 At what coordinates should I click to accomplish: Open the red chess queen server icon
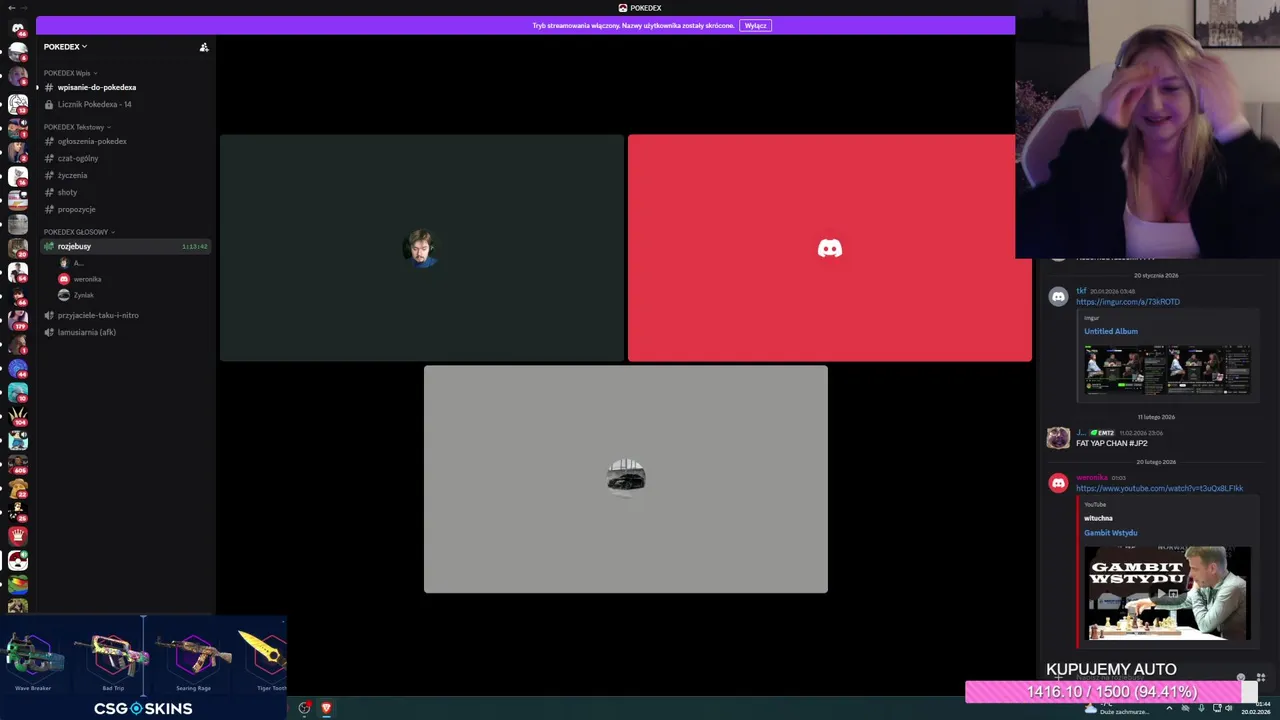(18, 536)
